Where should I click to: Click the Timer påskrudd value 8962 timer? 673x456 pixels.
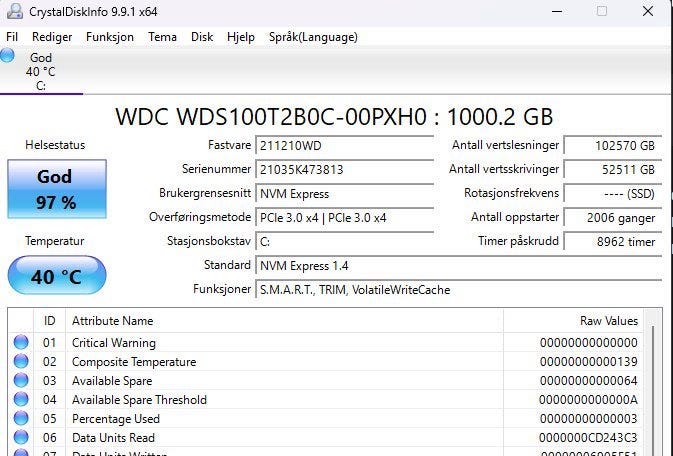point(613,242)
